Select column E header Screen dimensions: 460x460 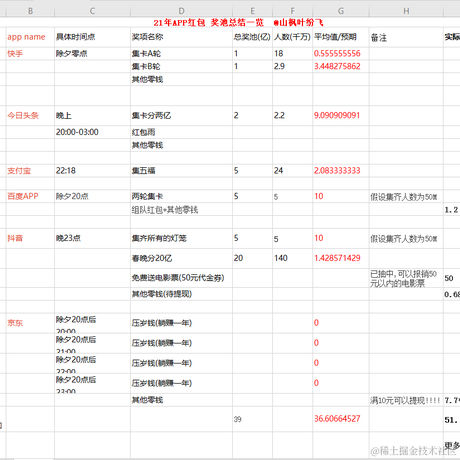(252, 11)
